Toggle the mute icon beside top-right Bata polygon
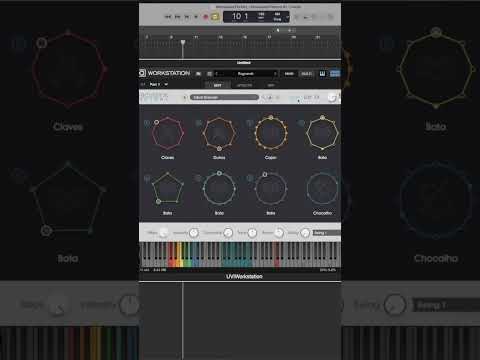This screenshot has height=360, width=480. [301, 123]
